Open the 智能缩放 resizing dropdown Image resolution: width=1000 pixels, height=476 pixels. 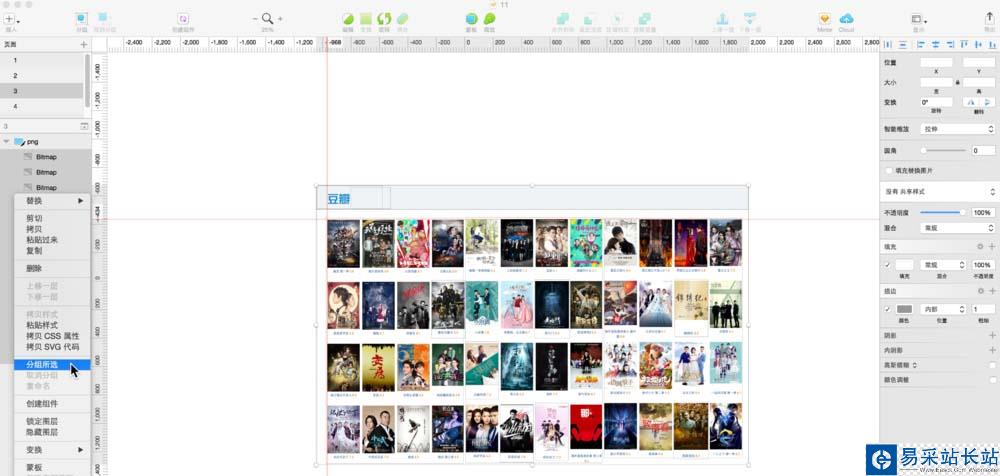coord(958,129)
